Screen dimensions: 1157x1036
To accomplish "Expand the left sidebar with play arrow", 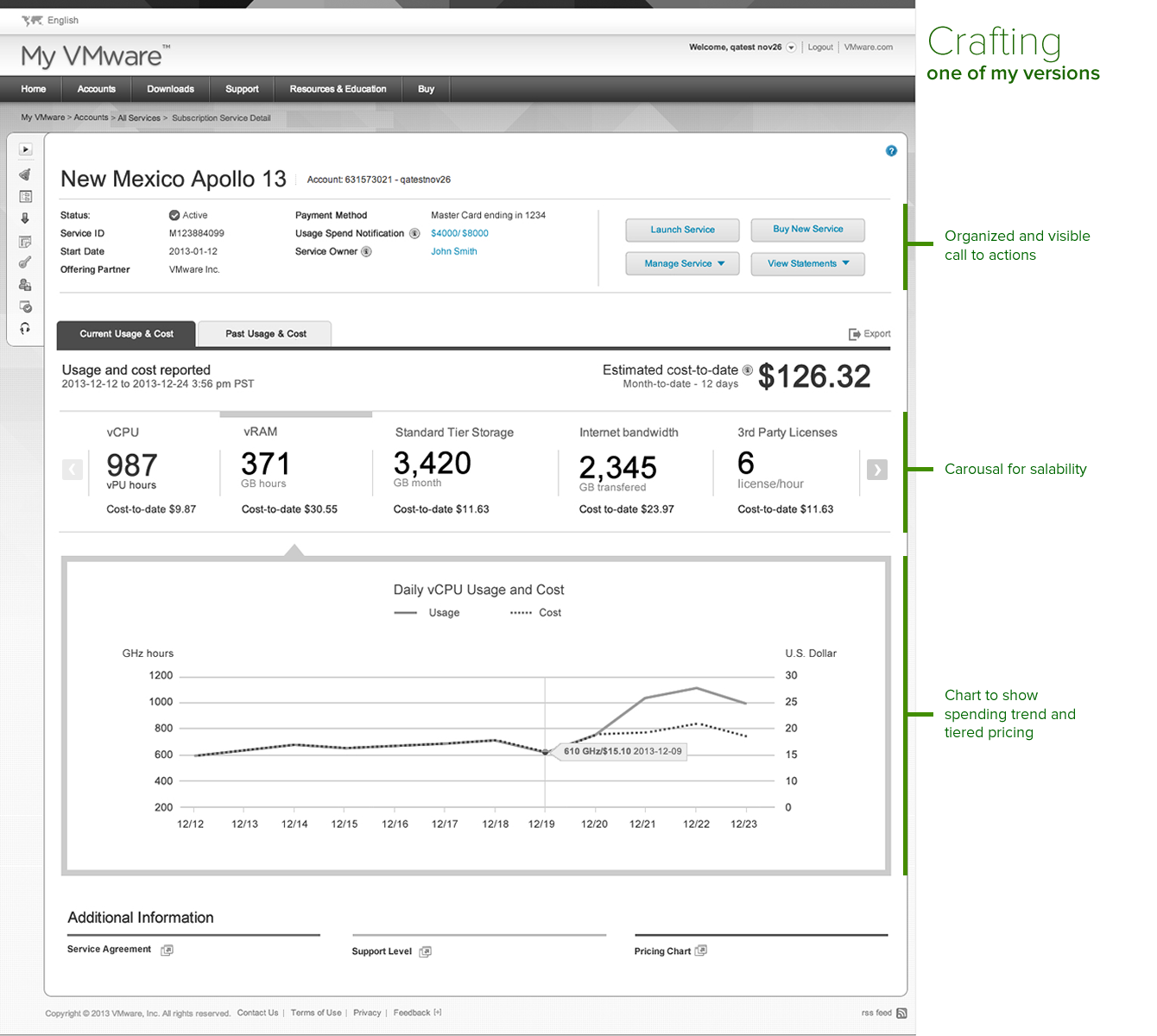I will (25, 149).
